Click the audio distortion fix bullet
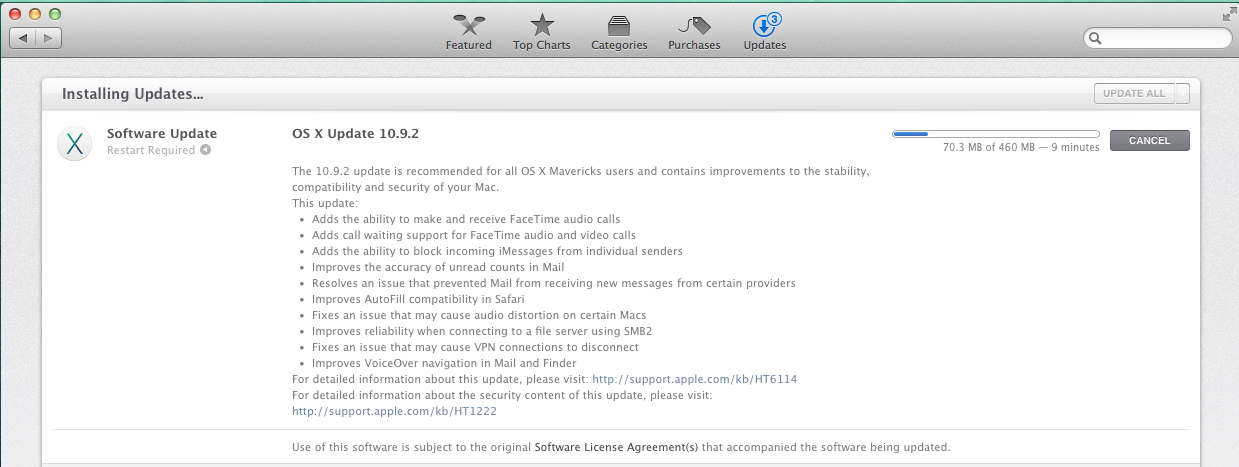This screenshot has width=1239, height=467. 479,315
